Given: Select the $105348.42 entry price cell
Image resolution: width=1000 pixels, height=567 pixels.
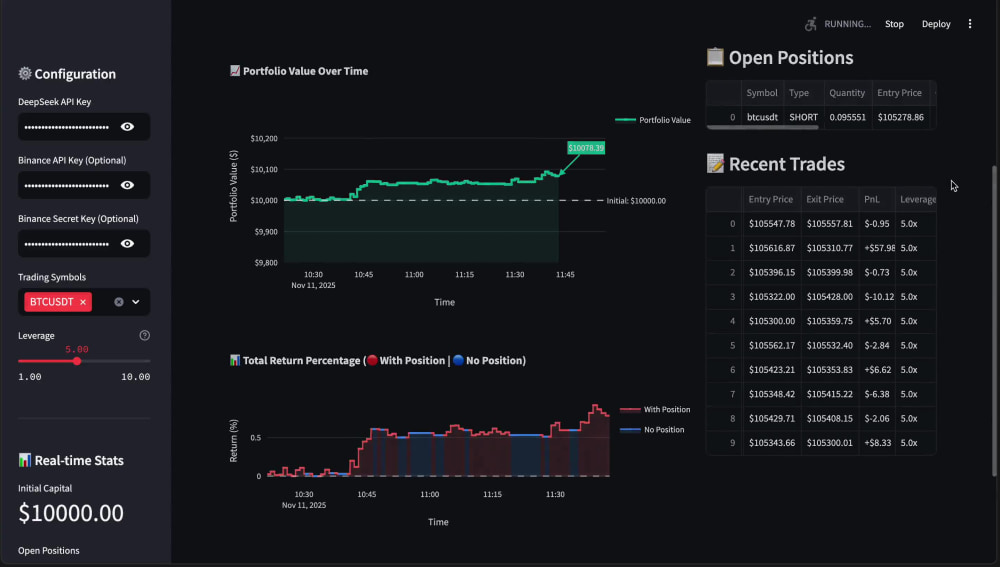Looking at the screenshot, I should pos(772,394).
